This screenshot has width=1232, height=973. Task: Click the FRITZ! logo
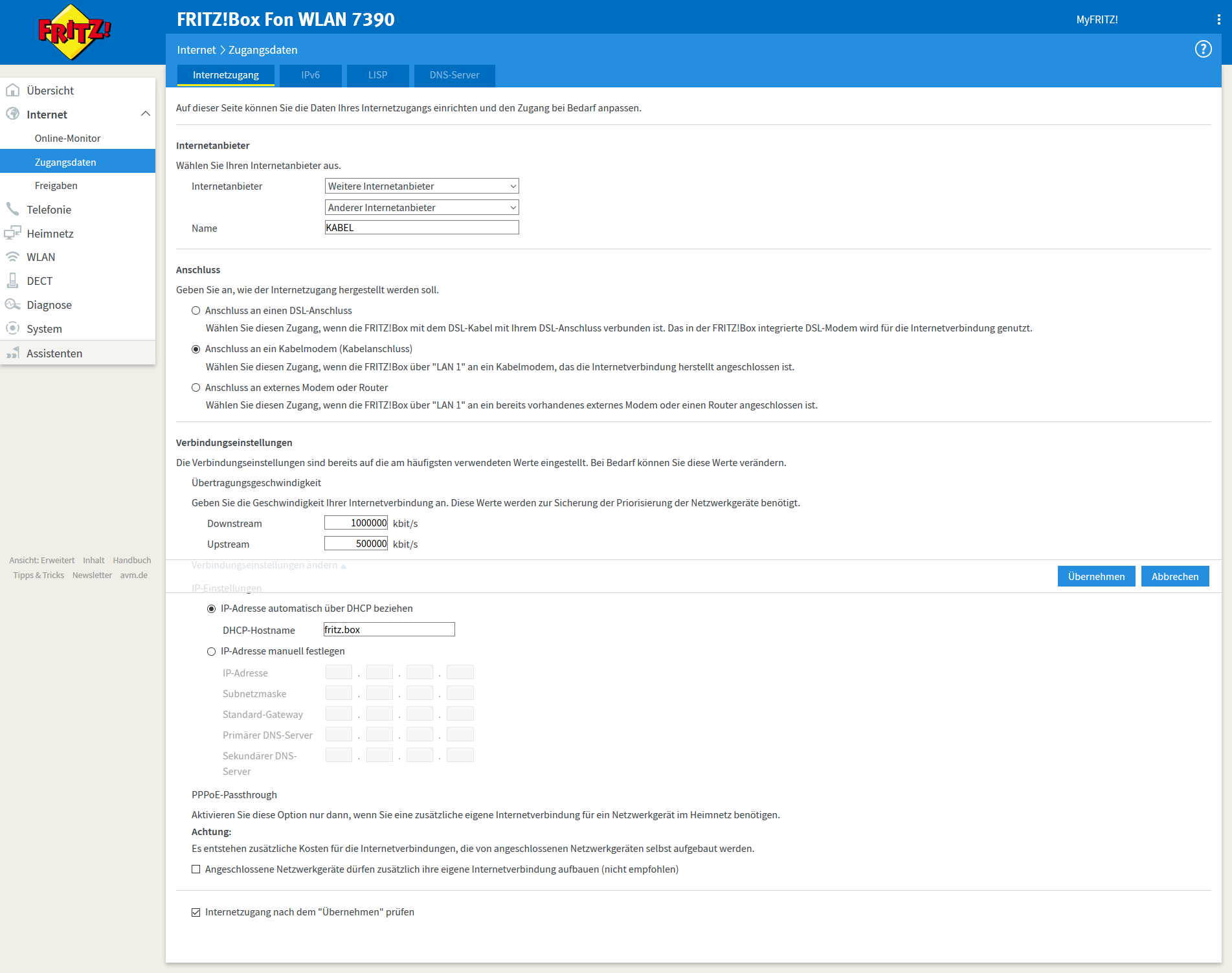74,32
